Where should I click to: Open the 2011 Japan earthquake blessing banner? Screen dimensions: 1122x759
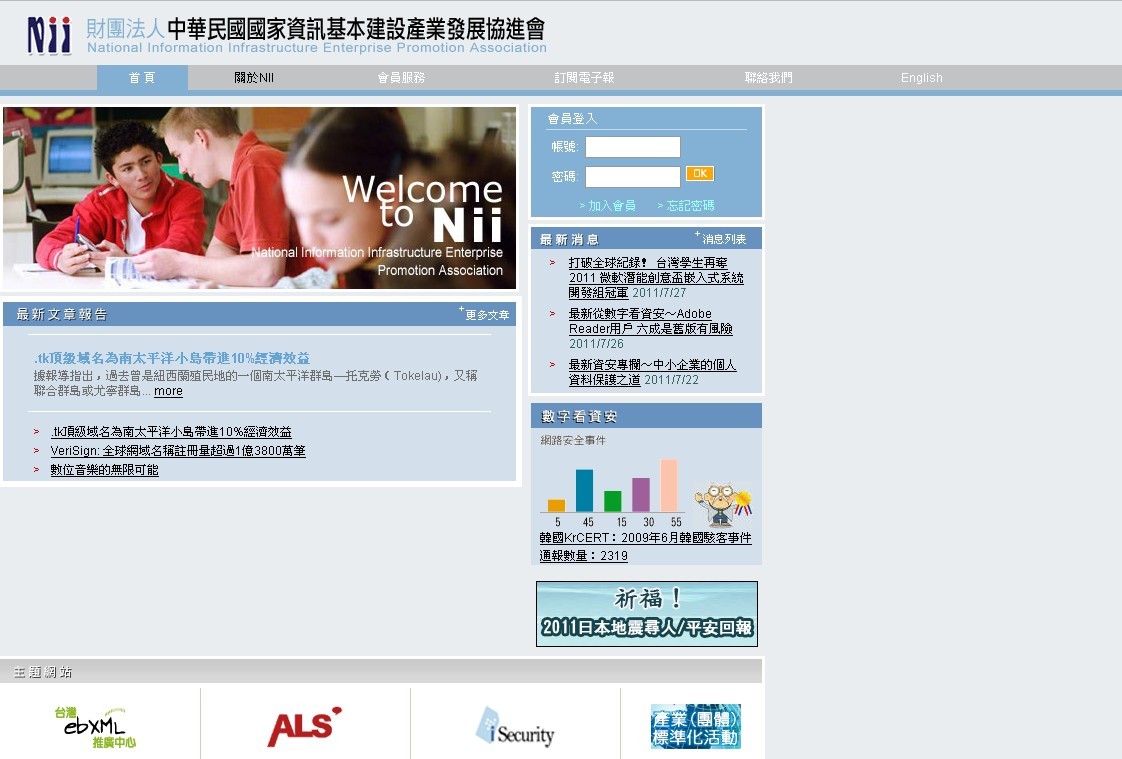coord(646,614)
